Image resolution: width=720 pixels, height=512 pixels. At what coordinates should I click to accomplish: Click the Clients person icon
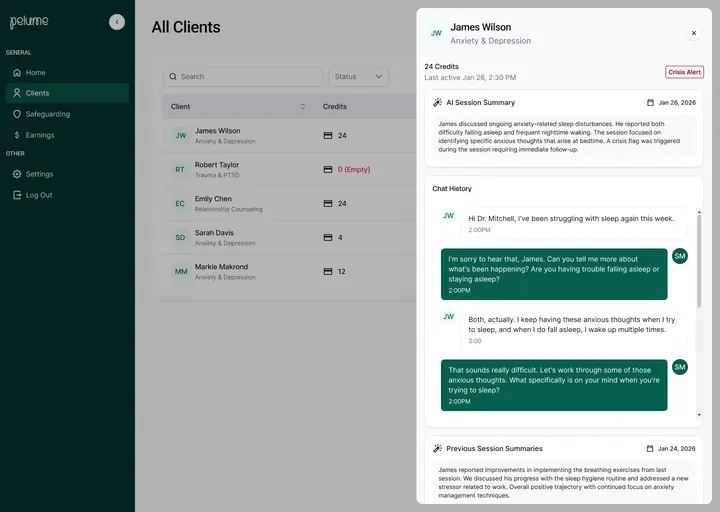coord(17,93)
